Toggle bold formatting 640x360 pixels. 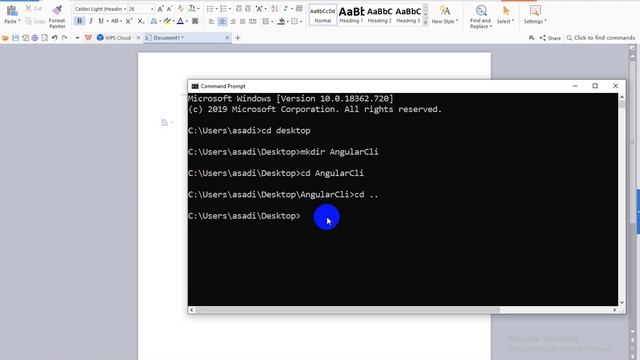79,21
